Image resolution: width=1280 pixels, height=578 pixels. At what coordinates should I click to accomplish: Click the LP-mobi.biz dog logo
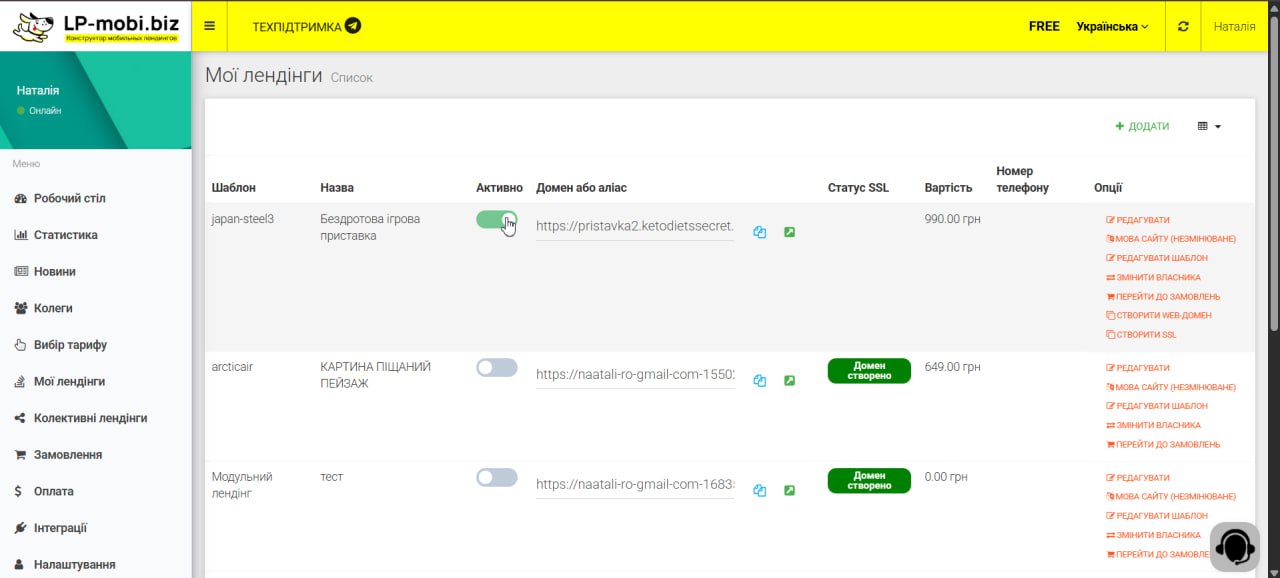[34, 27]
